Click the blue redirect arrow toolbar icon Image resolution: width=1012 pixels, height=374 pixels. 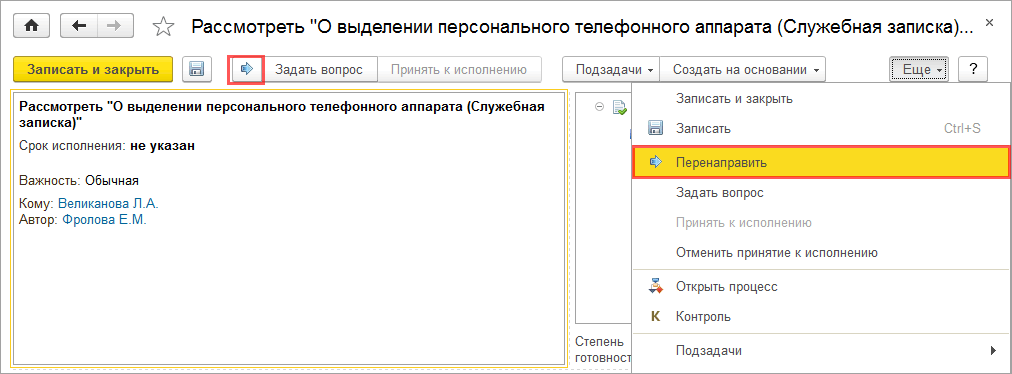pyautogui.click(x=246, y=69)
